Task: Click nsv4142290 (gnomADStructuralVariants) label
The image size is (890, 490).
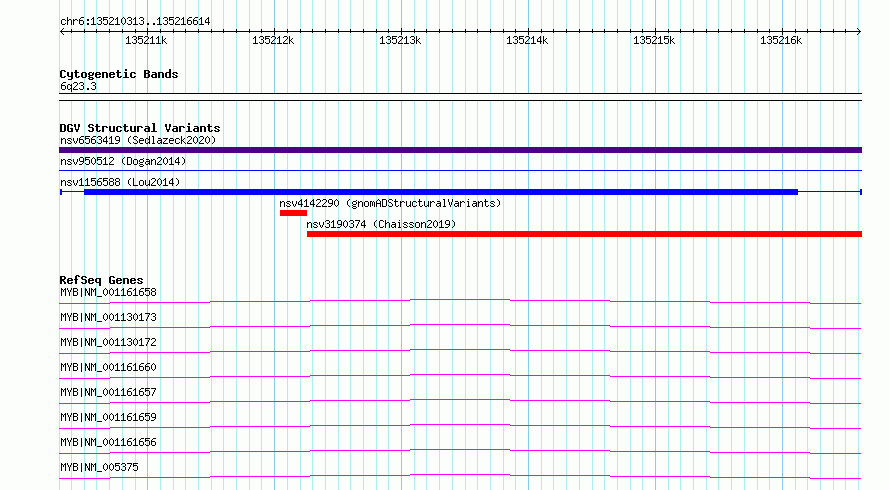Action: [x=390, y=203]
